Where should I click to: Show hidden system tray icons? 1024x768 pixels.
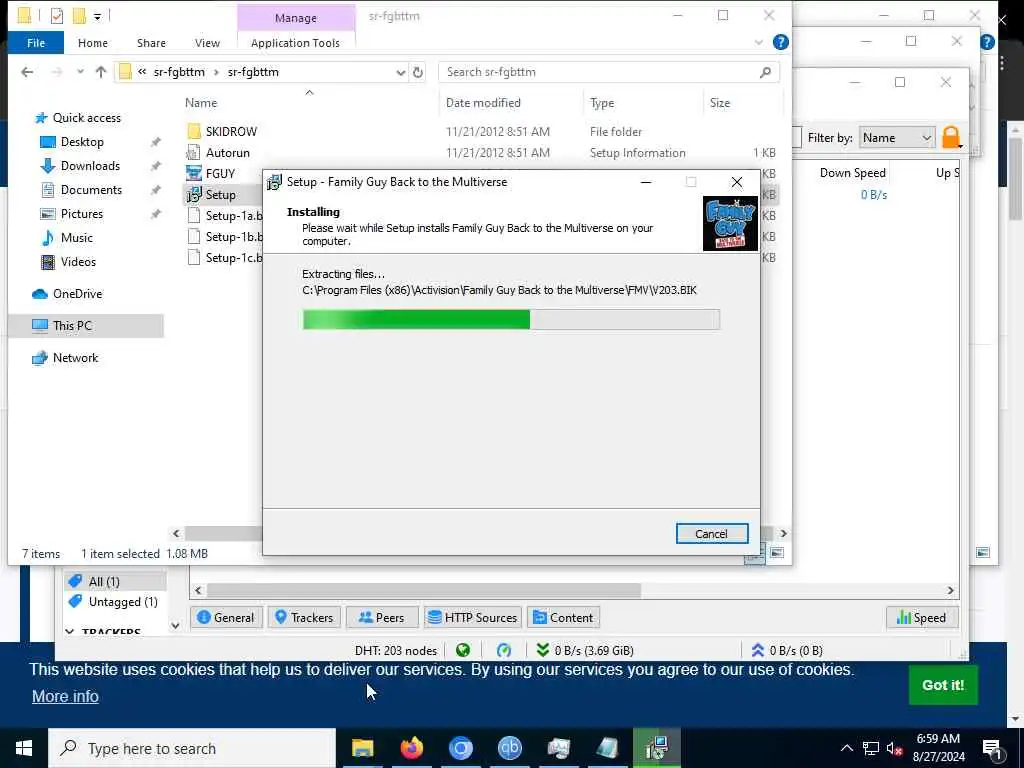coord(846,748)
